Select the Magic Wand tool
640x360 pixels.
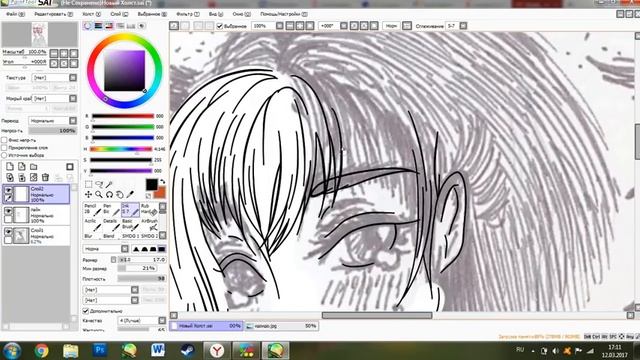109,184
